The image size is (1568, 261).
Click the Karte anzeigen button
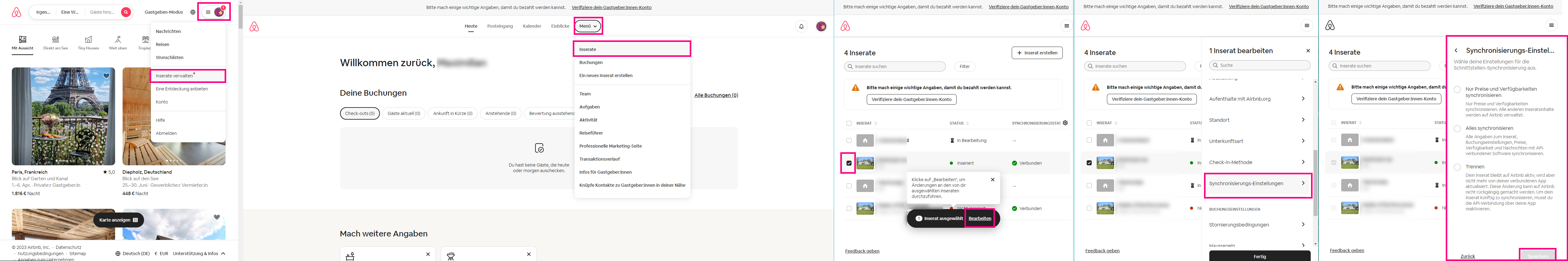coord(119,220)
